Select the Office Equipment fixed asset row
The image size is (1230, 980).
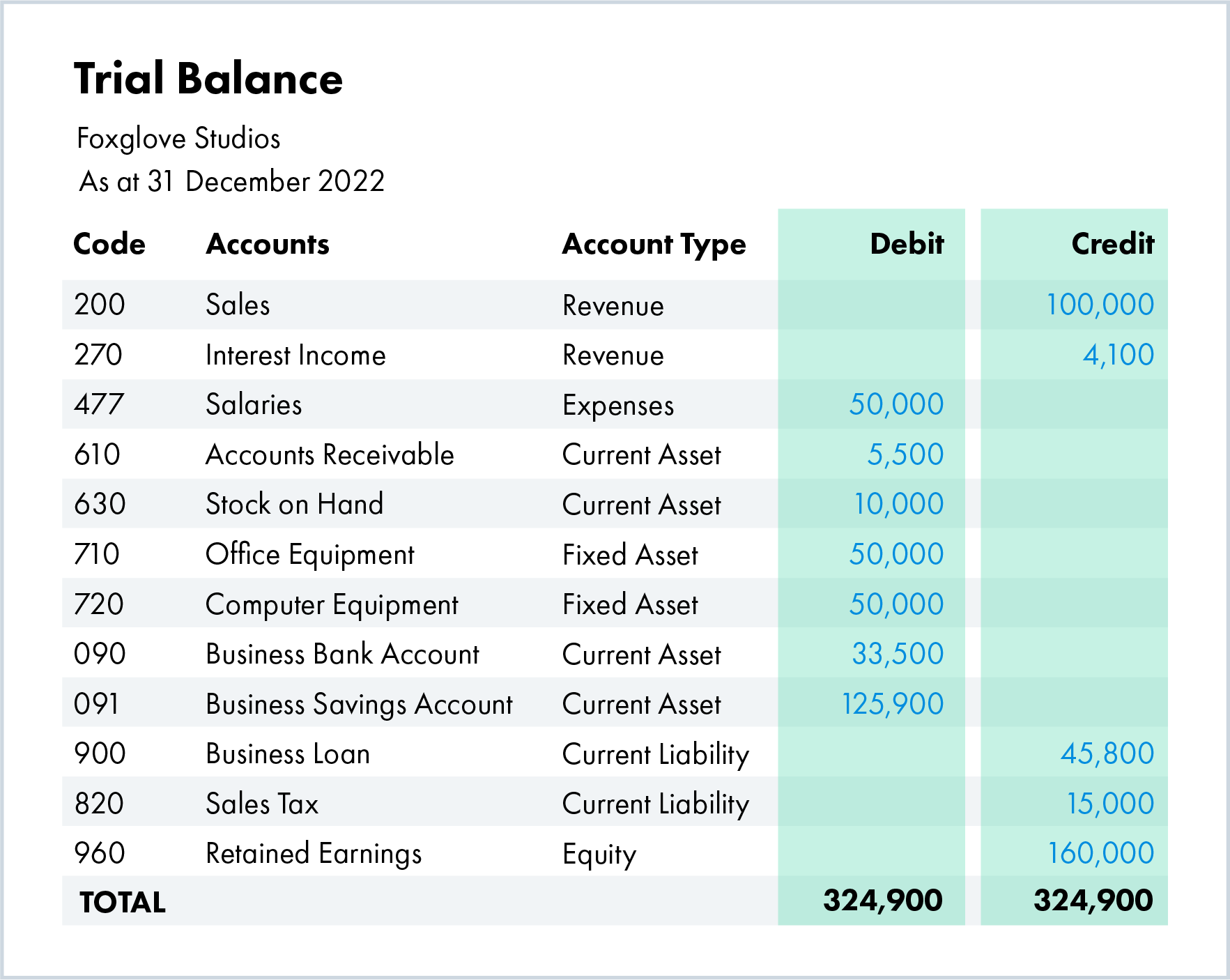coord(309,554)
